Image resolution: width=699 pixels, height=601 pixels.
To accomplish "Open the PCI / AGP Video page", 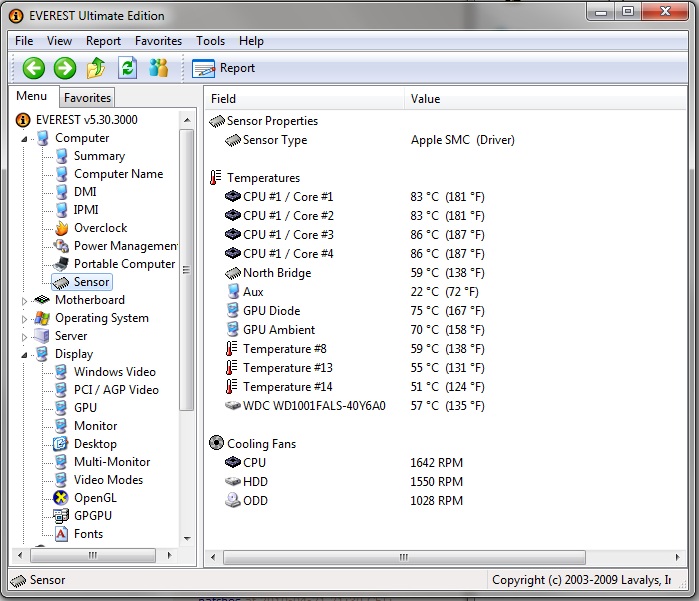I will click(116, 390).
